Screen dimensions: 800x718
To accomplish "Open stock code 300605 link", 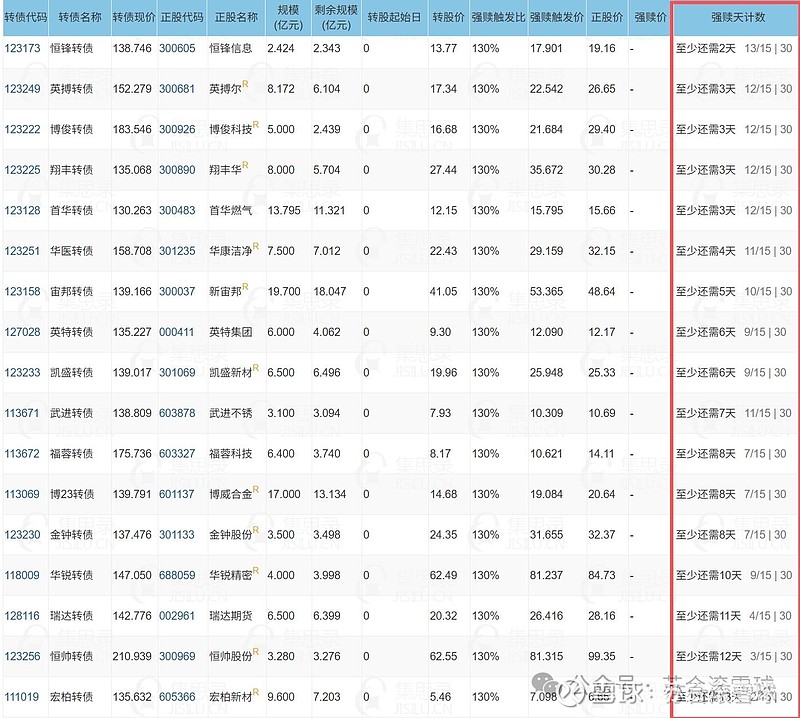I will click(x=177, y=48).
